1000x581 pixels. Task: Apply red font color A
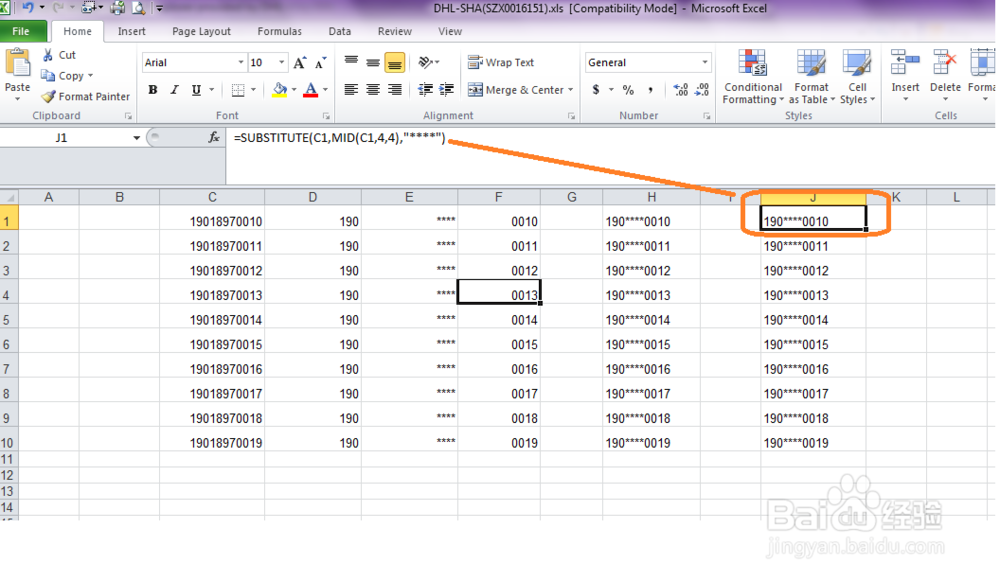tap(311, 90)
